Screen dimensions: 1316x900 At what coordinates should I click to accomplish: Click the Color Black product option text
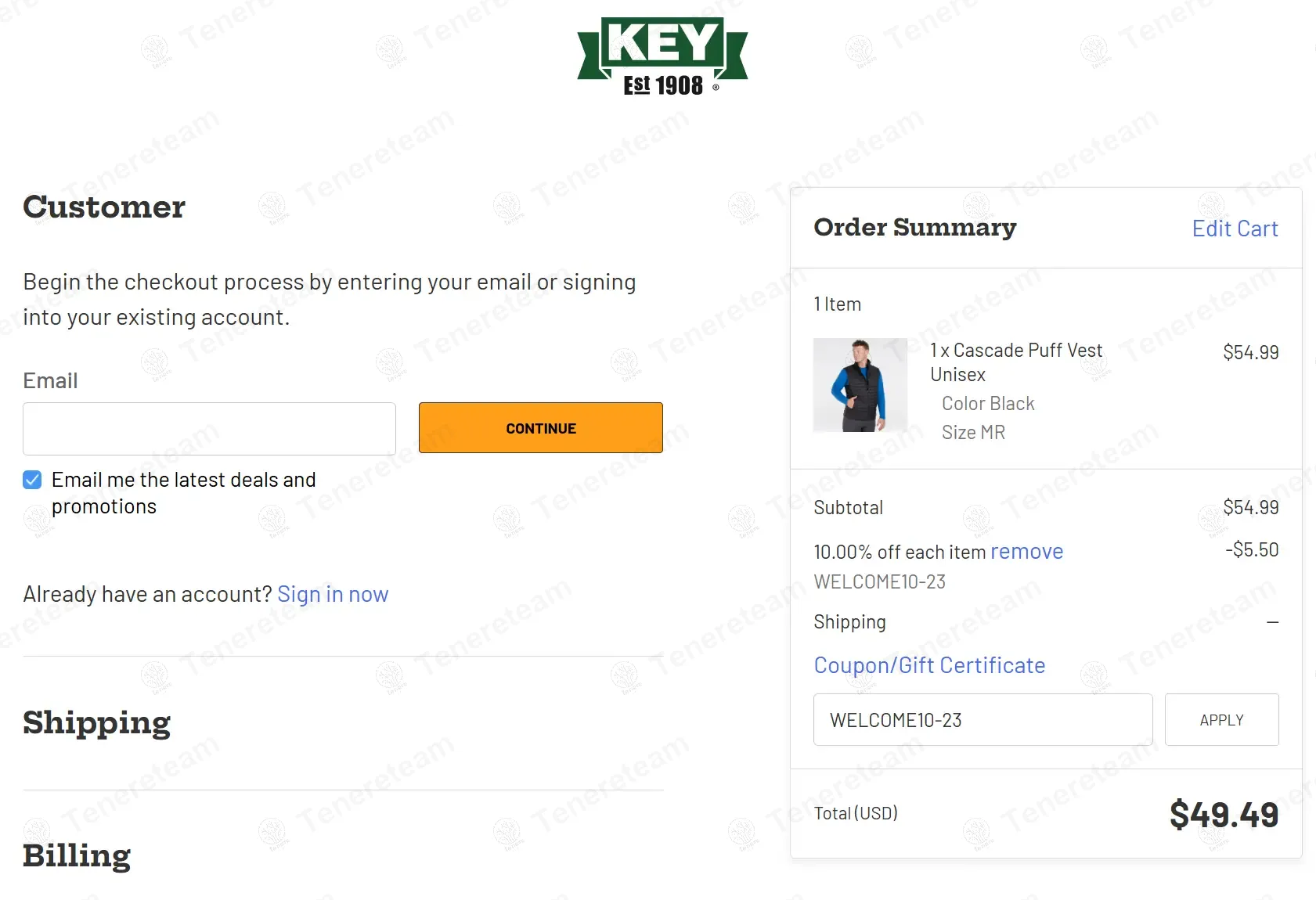click(x=988, y=404)
